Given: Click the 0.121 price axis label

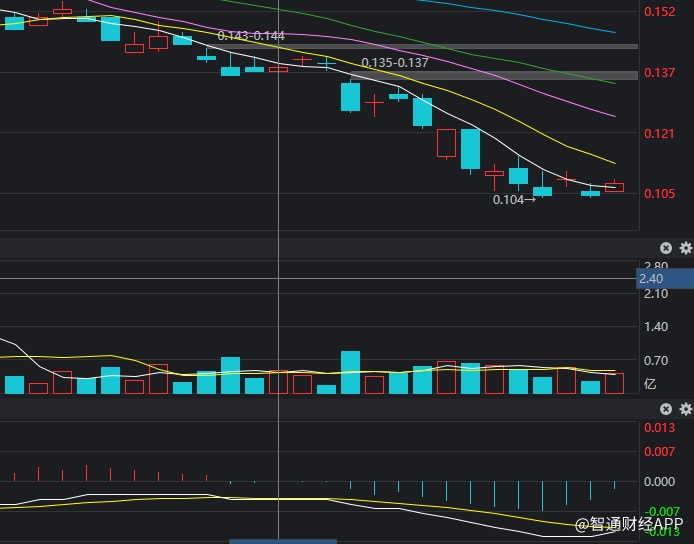Looking at the screenshot, I should coord(659,133).
